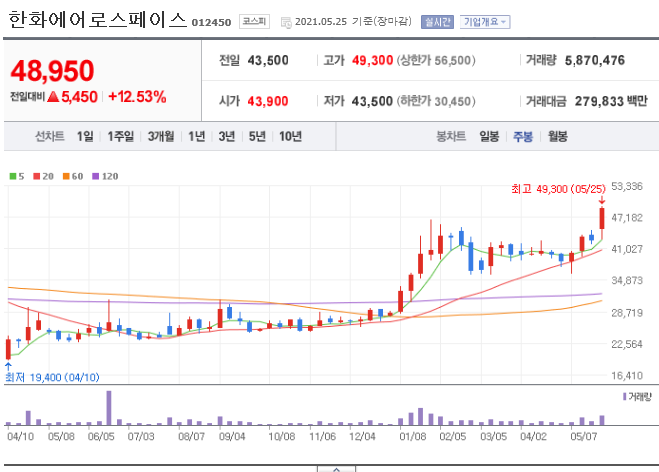This screenshot has width=659, height=472.
Task: Click the calendar icon beside the date
Action: (286, 22)
